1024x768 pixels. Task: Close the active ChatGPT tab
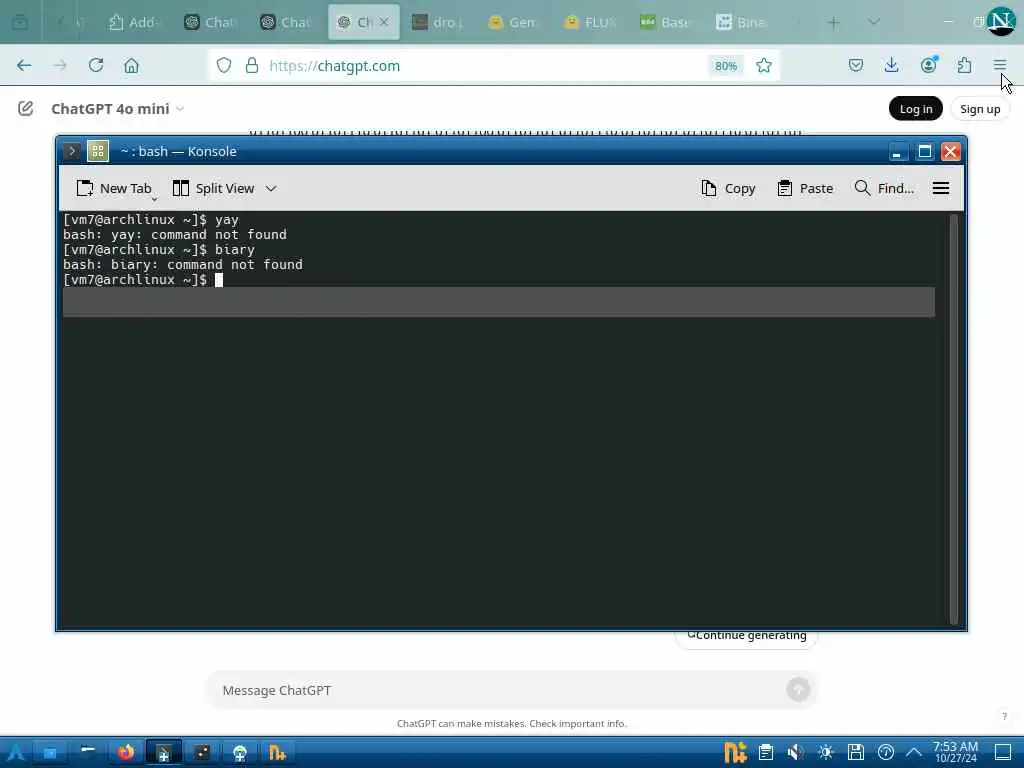(384, 22)
